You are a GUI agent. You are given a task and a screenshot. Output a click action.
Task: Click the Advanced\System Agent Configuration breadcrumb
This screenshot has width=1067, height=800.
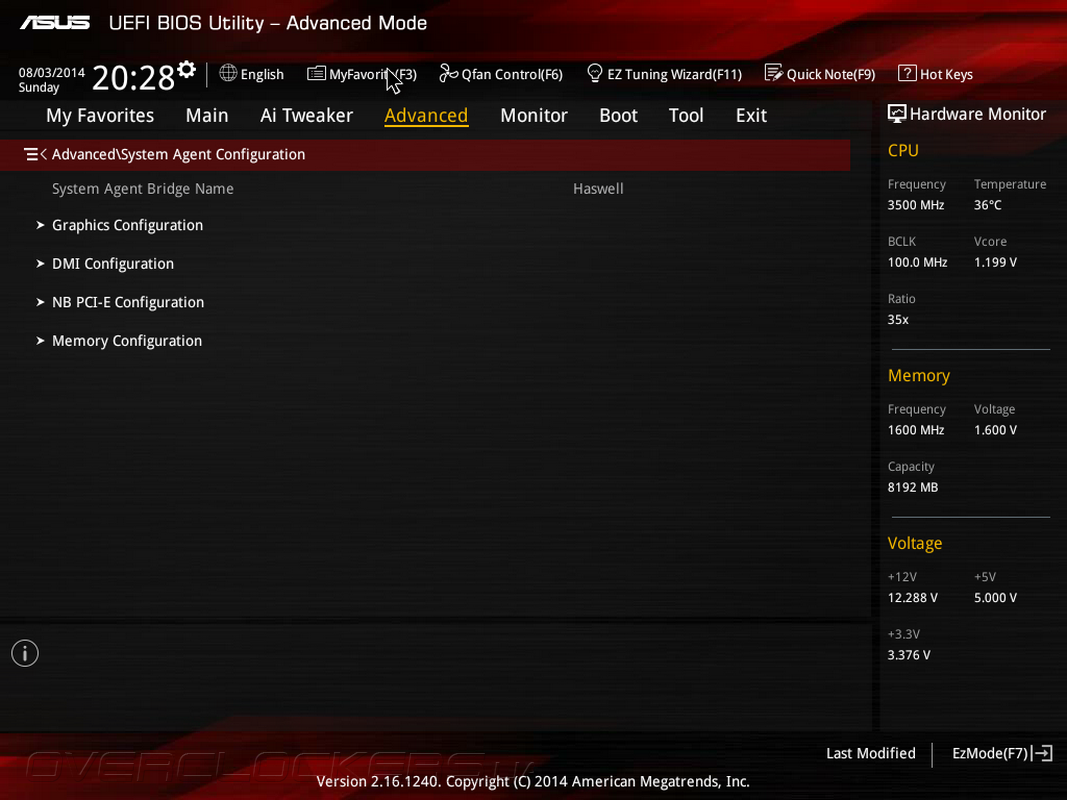coord(178,154)
